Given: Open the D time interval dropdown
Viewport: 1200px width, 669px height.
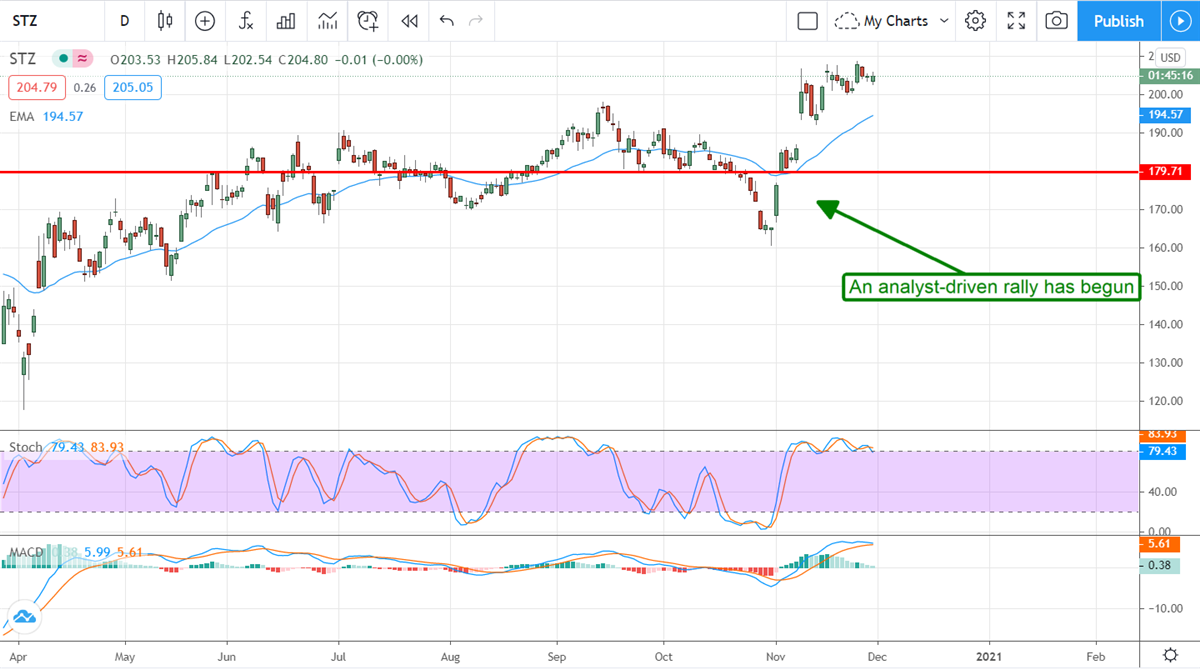Looking at the screenshot, I should (124, 21).
